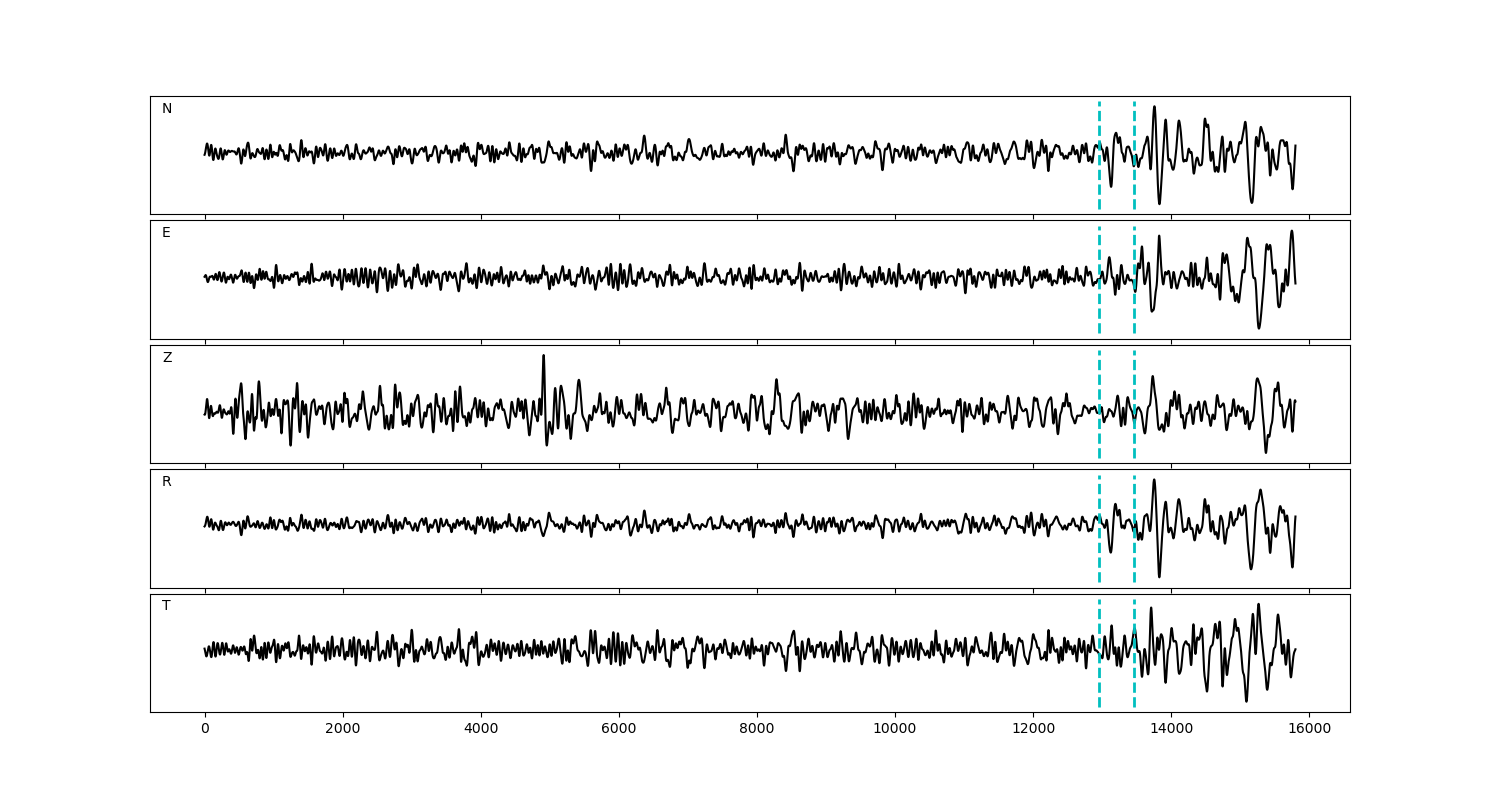
Task: Click the T channel label
Action: pyautogui.click(x=166, y=606)
